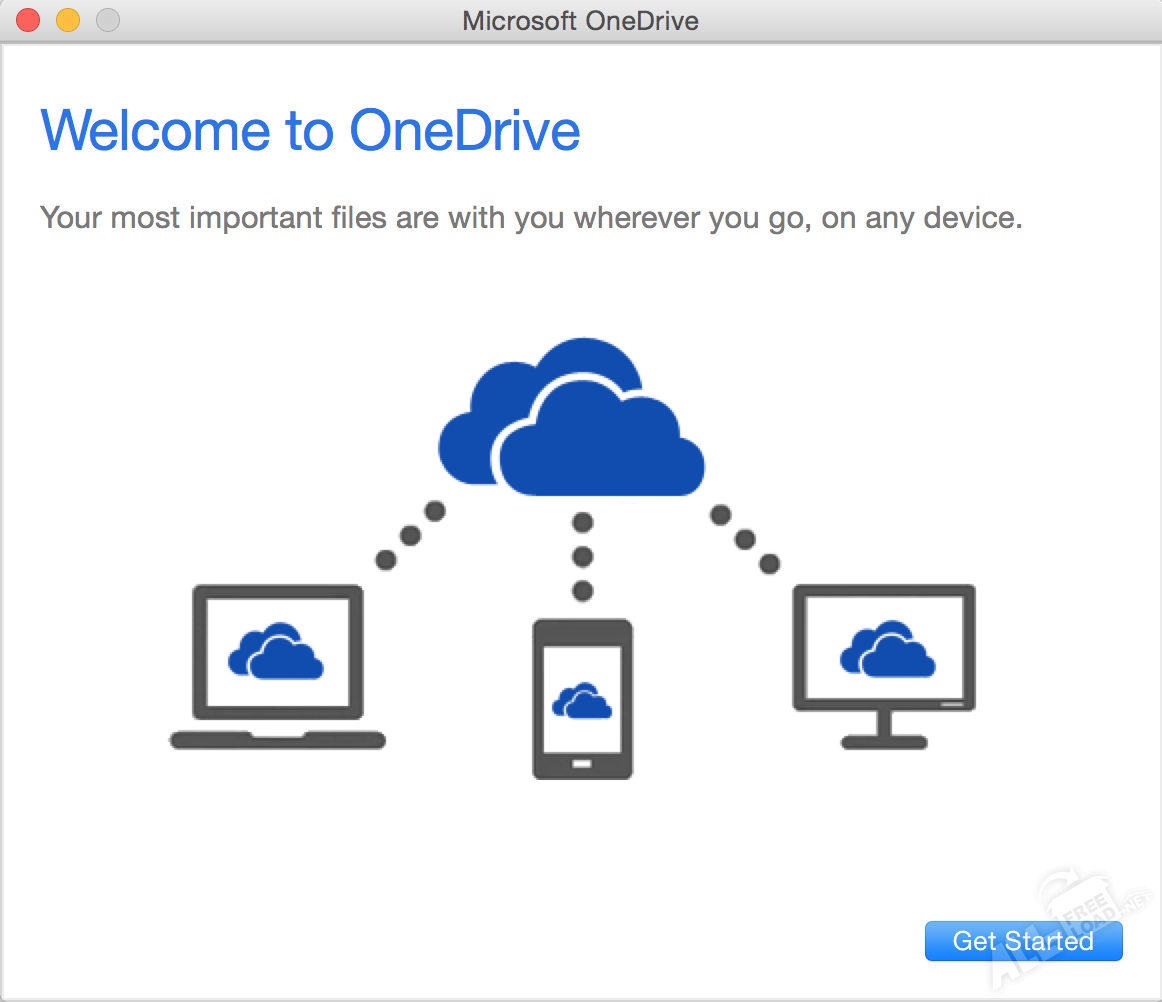The height and width of the screenshot is (1002, 1162).
Task: Click the Get Started button
Action: pos(1023,941)
